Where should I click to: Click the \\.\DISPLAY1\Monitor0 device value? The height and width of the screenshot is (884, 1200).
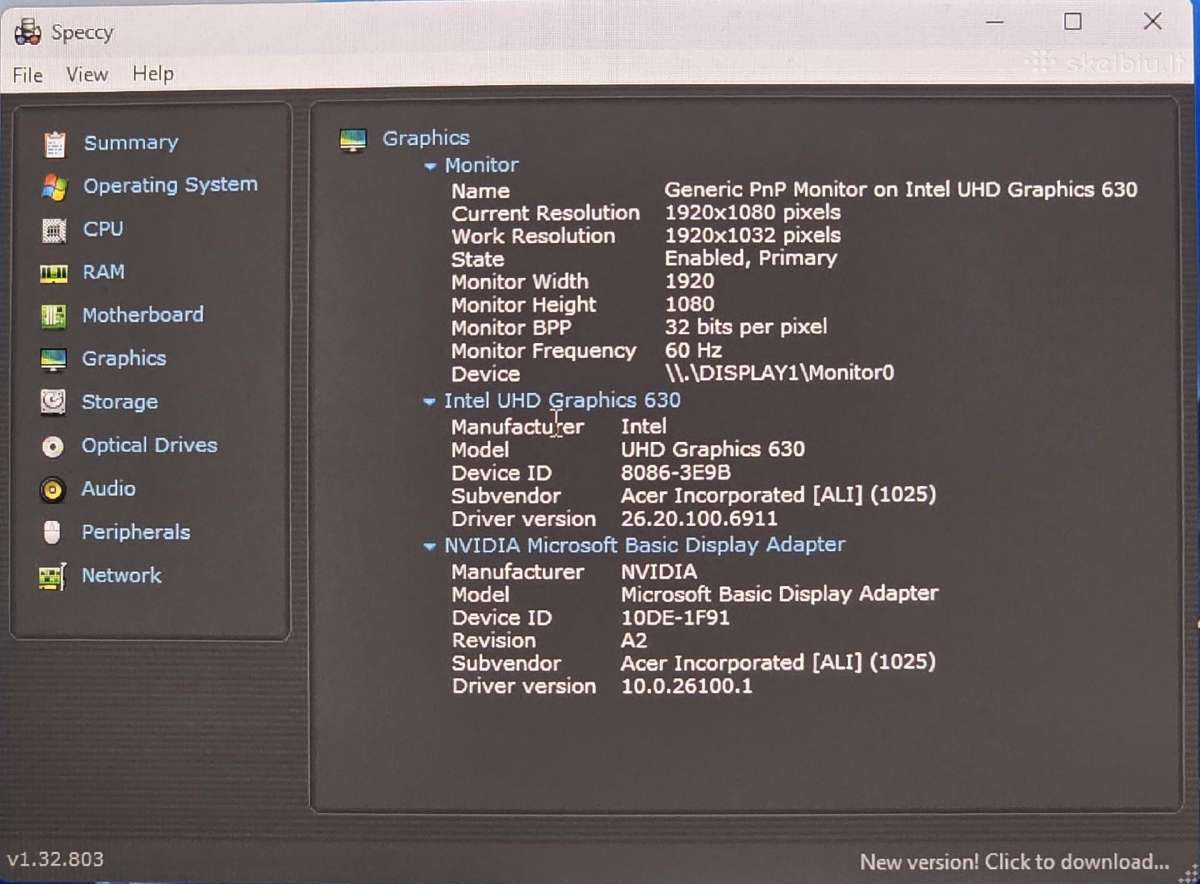(x=779, y=373)
